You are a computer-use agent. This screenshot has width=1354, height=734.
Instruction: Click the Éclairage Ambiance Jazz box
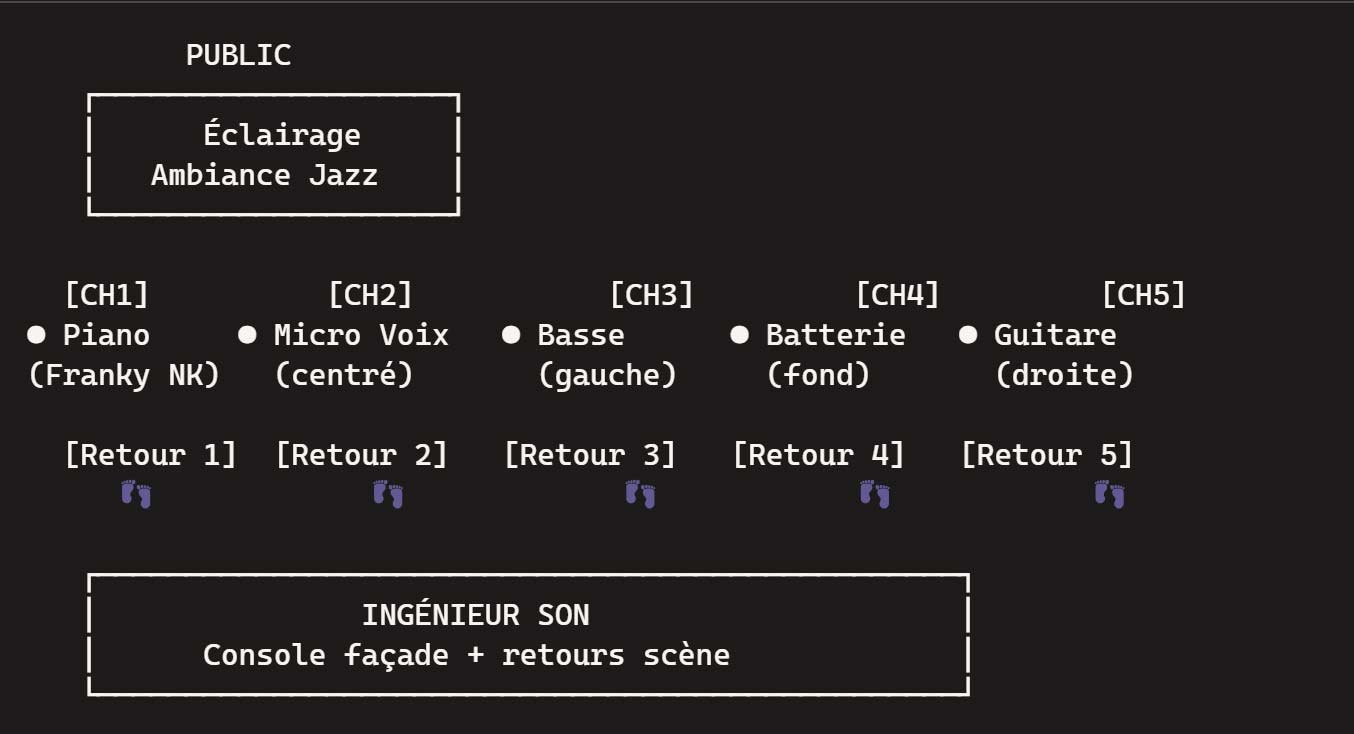[x=274, y=155]
